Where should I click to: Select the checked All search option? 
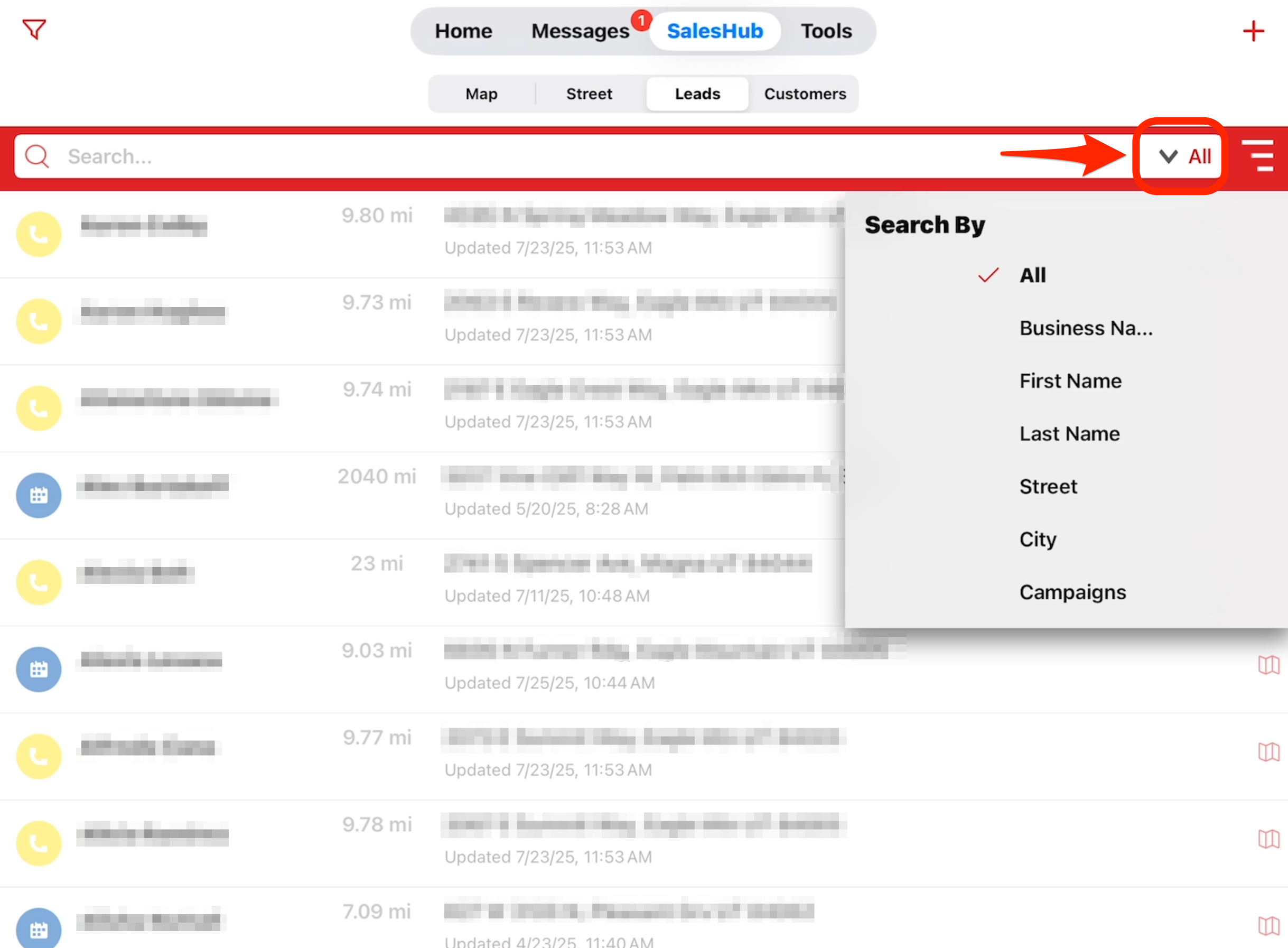(x=1032, y=275)
